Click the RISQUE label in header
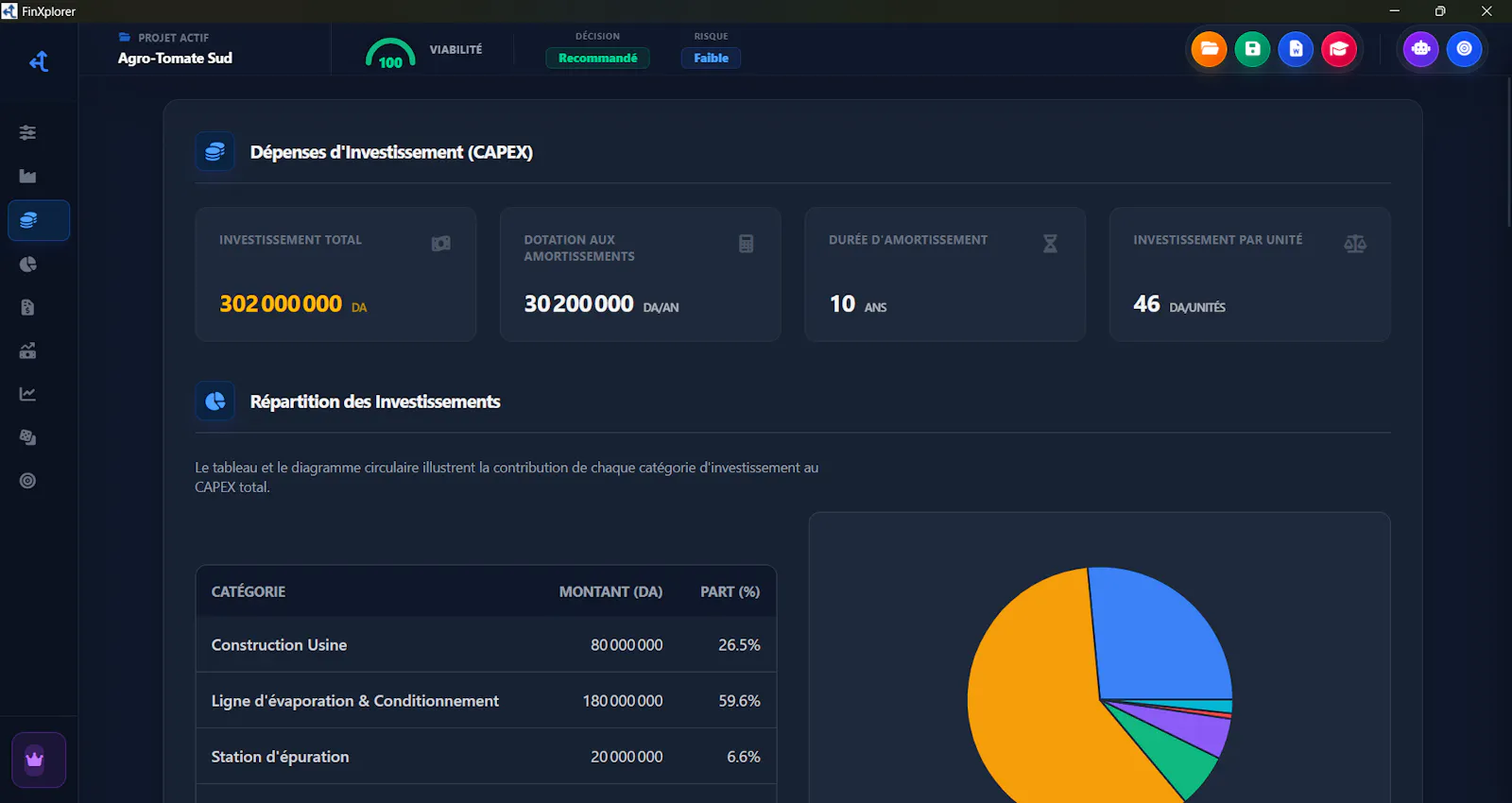 click(711, 36)
